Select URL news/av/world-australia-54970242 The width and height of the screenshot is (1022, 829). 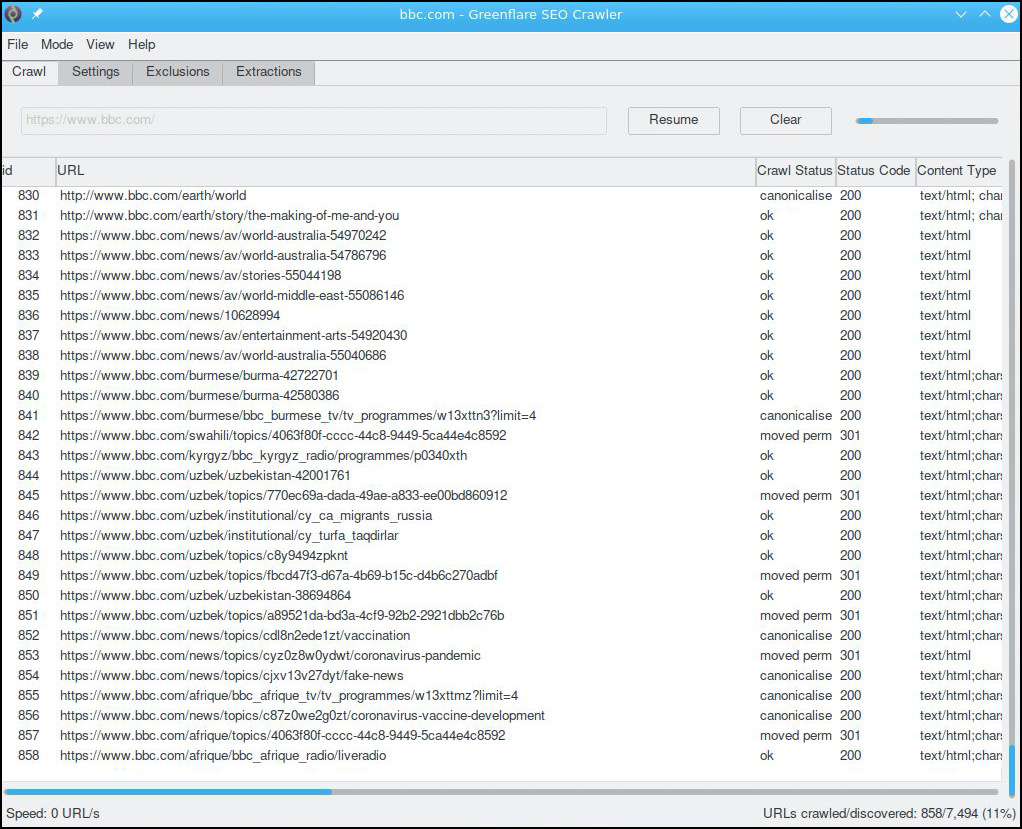[223, 235]
